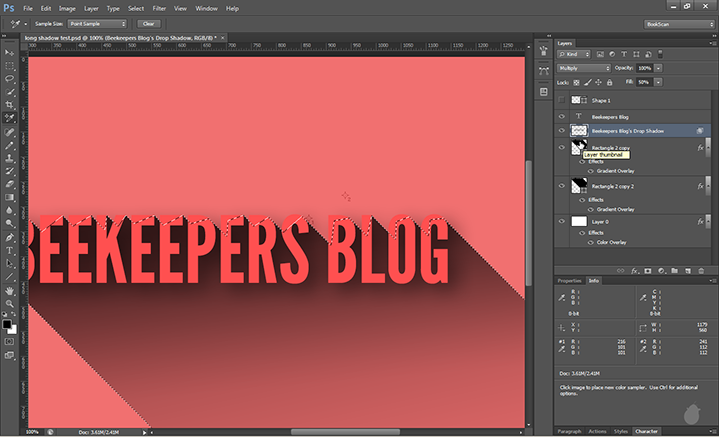This screenshot has width=719, height=437.
Task: Toggle visibility of Layer 0
Action: (x=560, y=221)
